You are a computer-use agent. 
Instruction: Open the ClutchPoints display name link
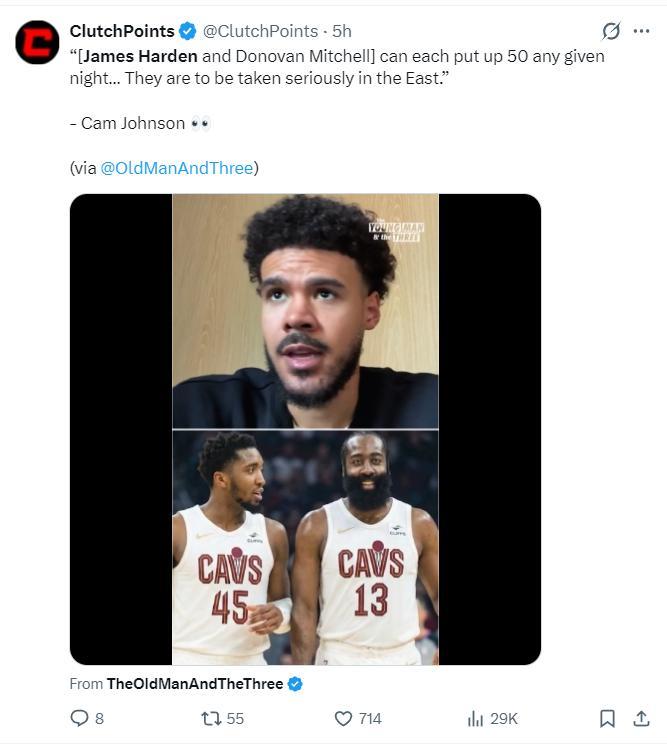point(121,32)
